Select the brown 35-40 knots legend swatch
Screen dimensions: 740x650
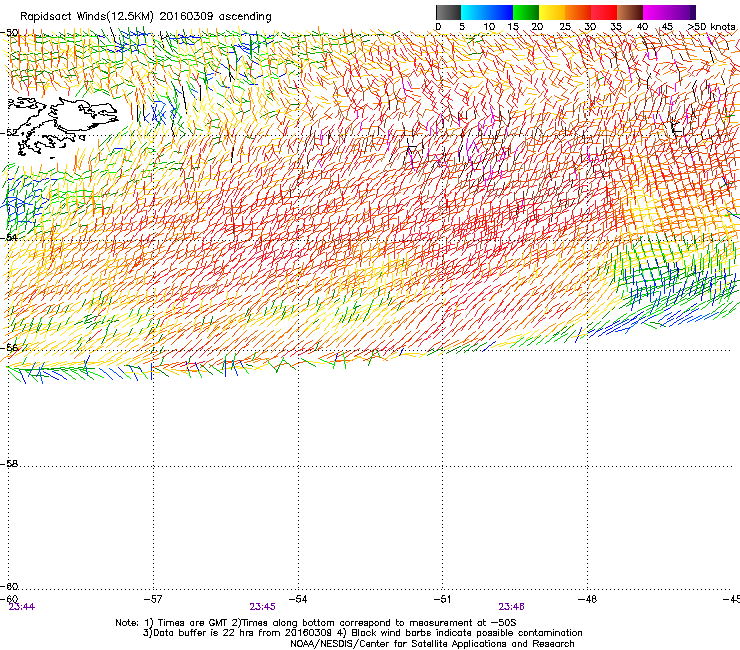630,12
